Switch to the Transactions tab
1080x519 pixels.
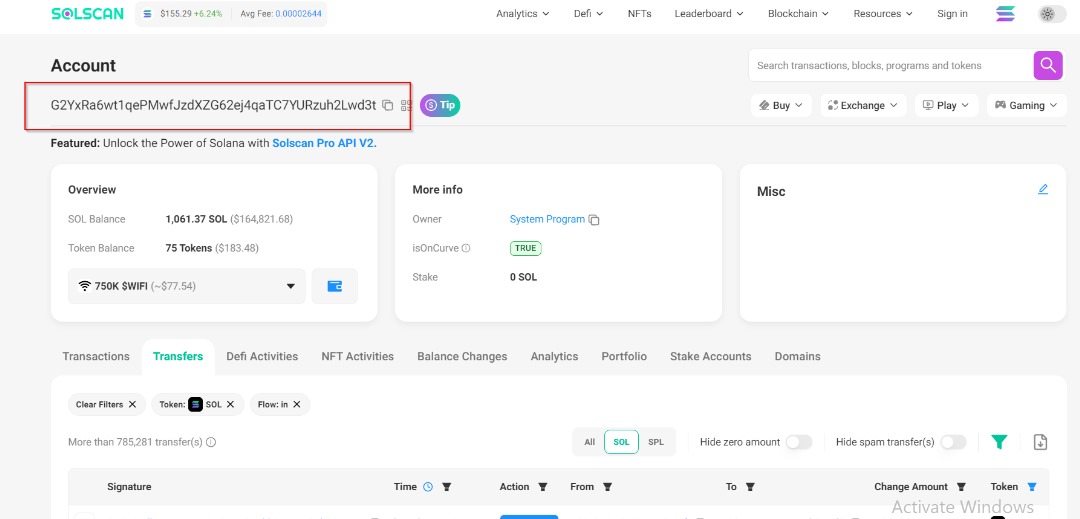(x=96, y=357)
